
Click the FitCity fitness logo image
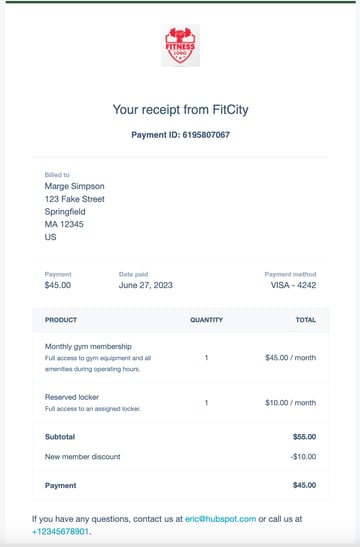pos(180,45)
